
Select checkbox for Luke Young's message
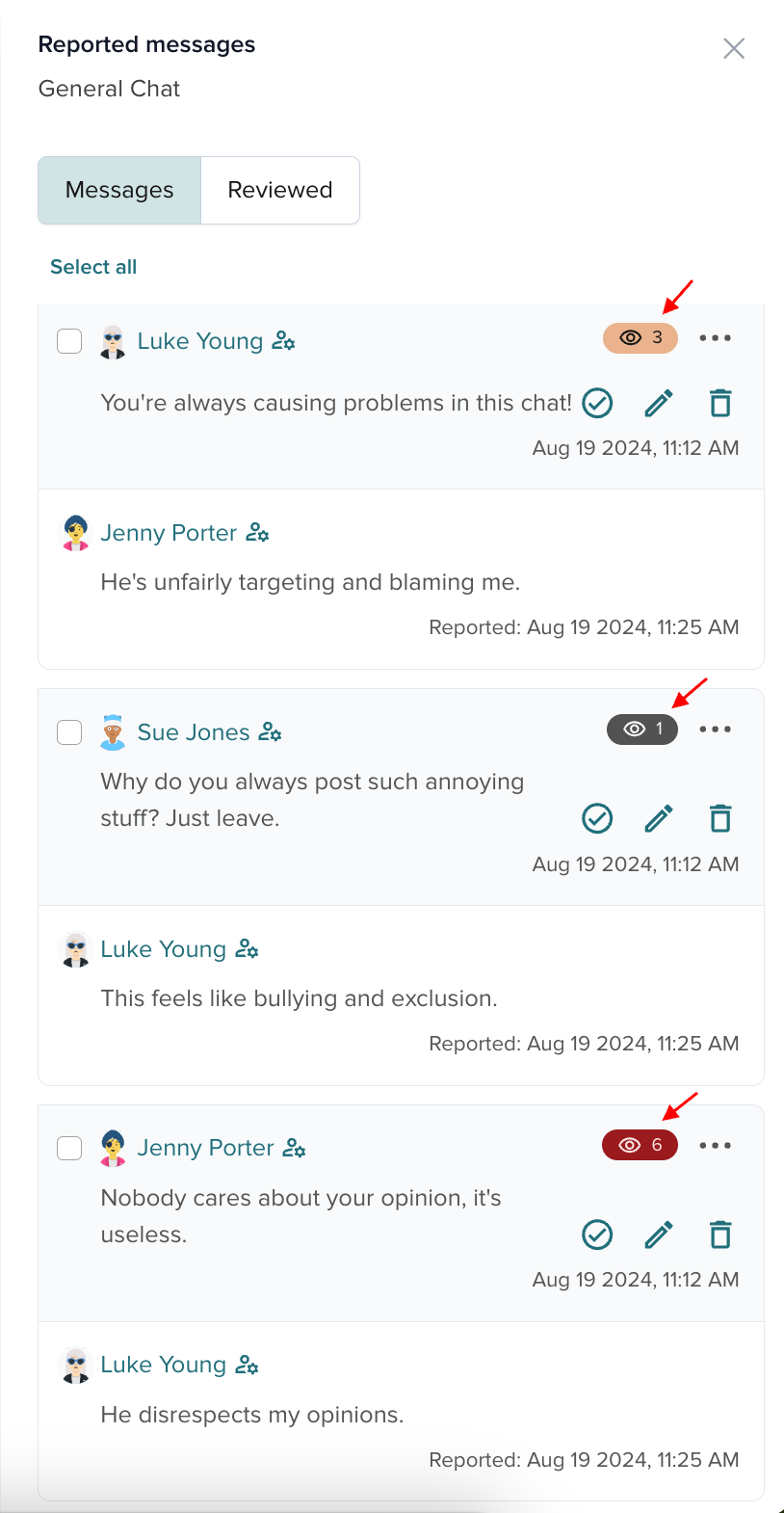(69, 341)
